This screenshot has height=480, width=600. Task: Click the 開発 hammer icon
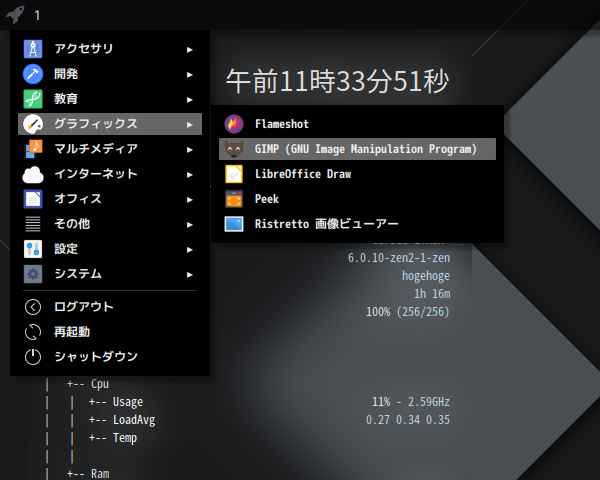(x=33, y=74)
